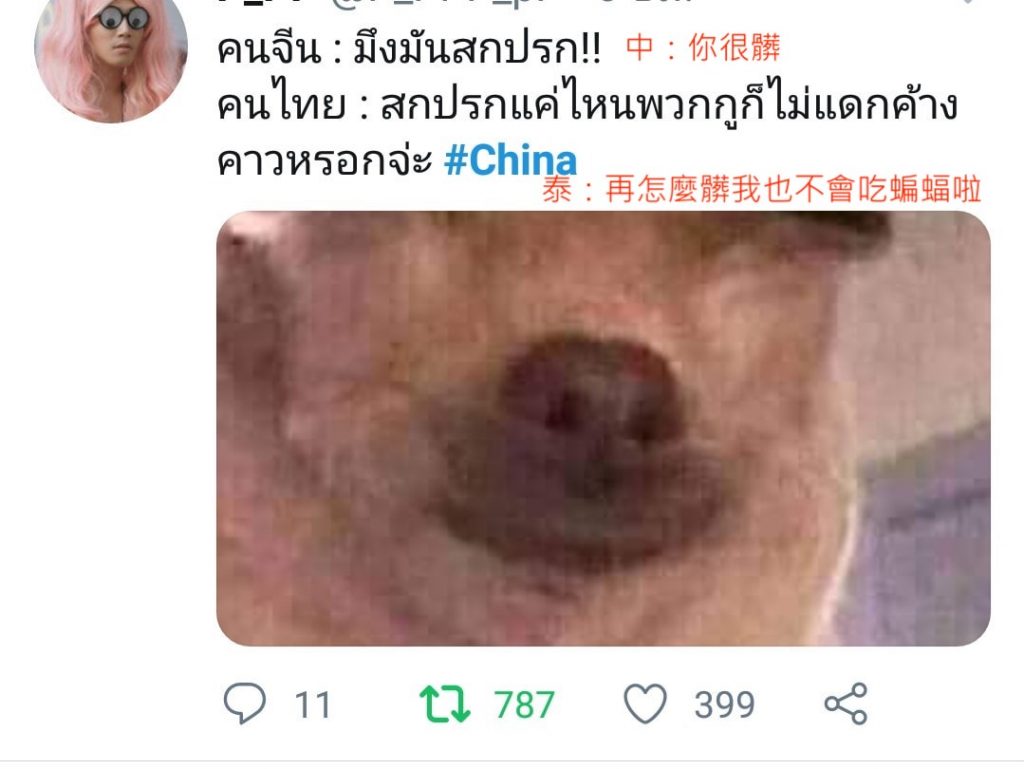Open the share icon menu
This screenshot has width=1024, height=769.
click(846, 704)
